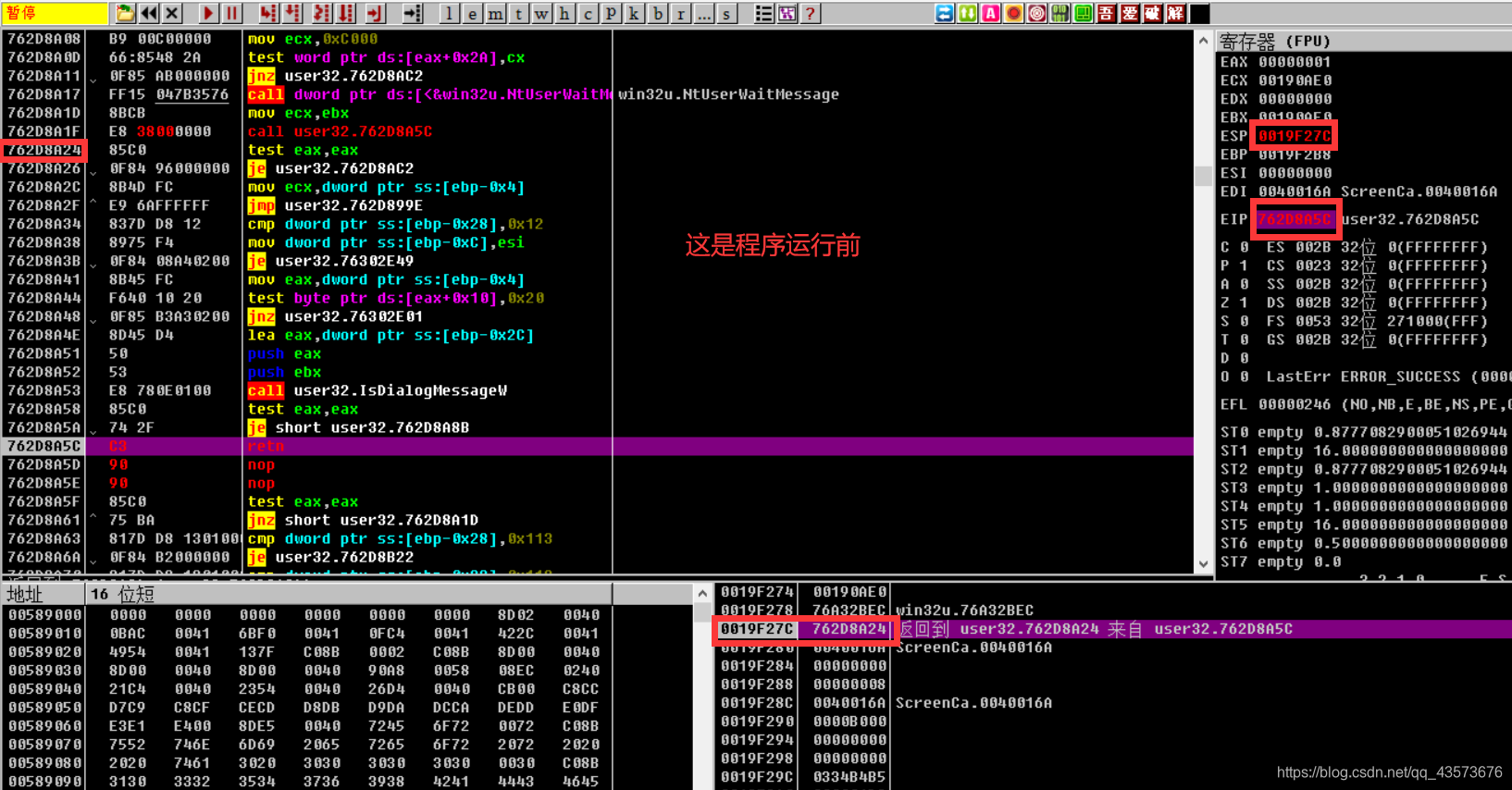
Task: Toggle the P flag value
Action: (x=1244, y=265)
